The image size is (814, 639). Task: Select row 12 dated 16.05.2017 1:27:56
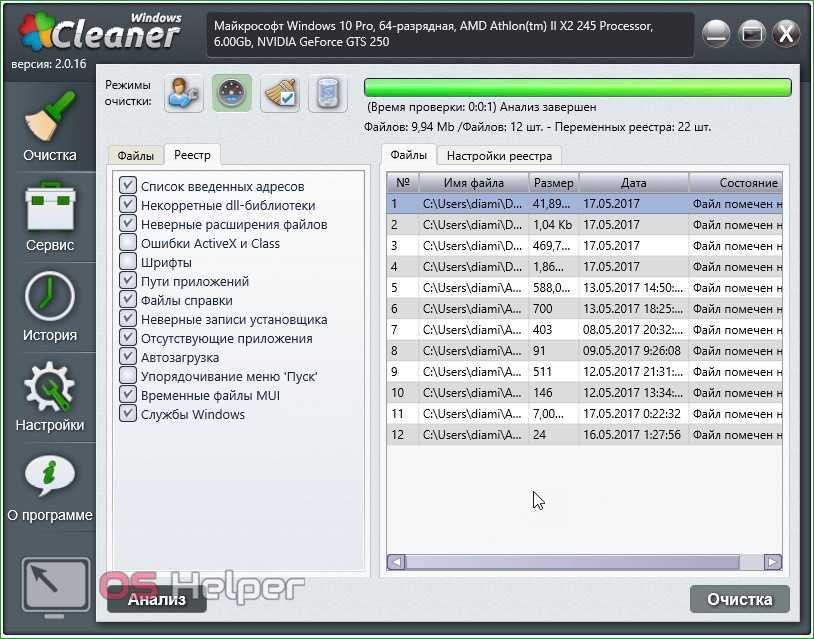coord(585,434)
